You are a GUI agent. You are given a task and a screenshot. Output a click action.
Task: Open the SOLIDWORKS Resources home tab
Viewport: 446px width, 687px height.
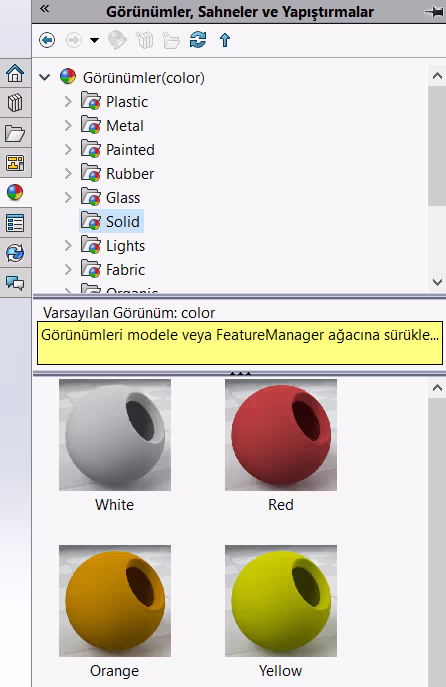(x=15, y=73)
